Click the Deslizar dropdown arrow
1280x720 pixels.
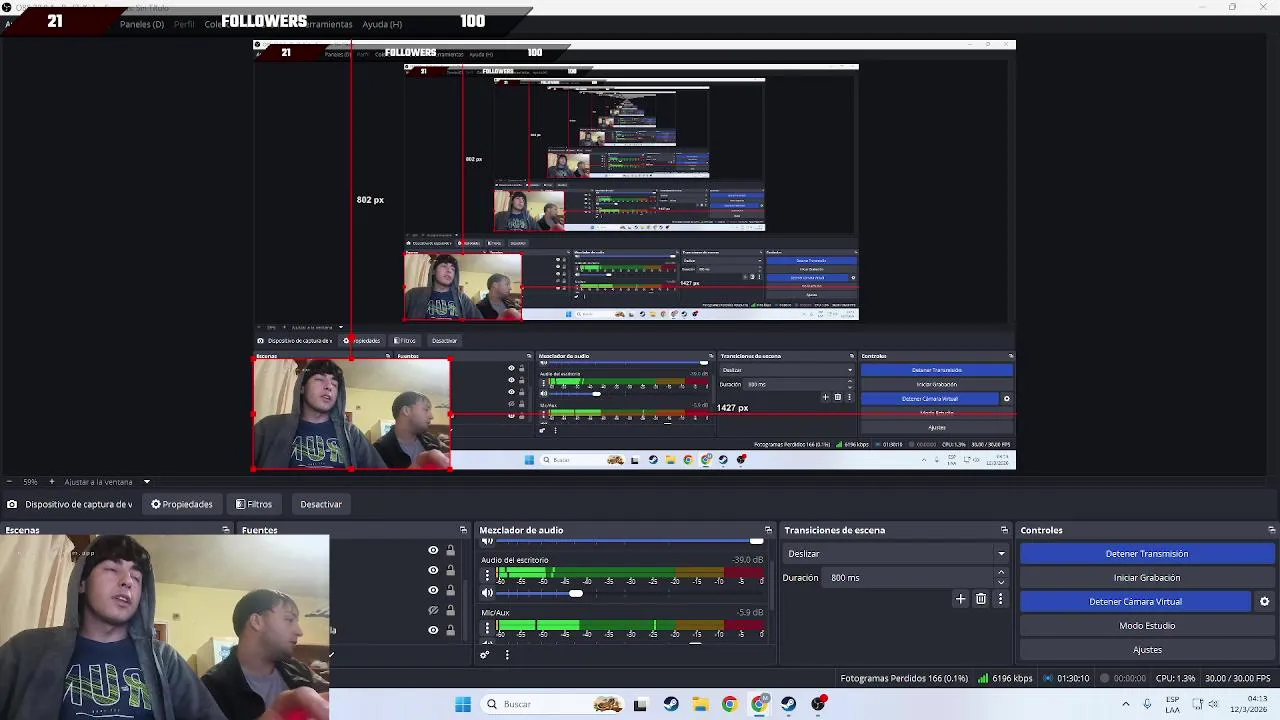point(1001,553)
